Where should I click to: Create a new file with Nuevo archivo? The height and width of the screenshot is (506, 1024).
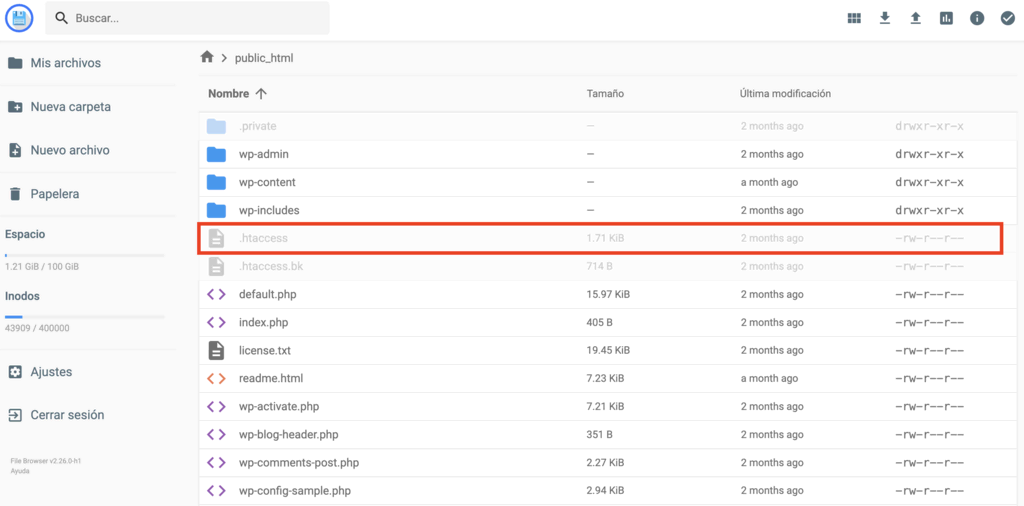tap(69, 150)
